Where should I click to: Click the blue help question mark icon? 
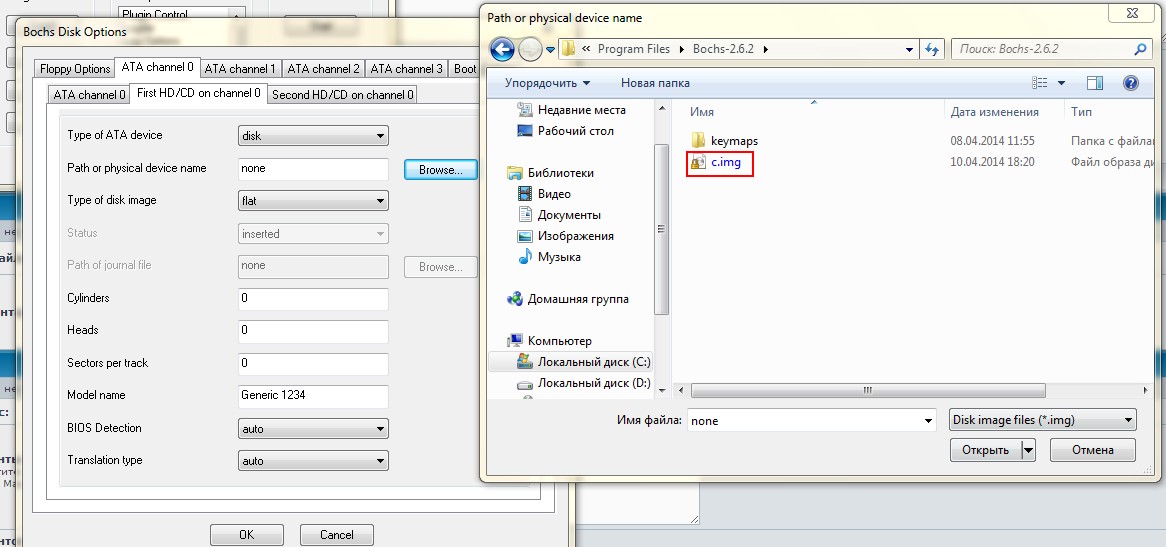pos(1130,83)
